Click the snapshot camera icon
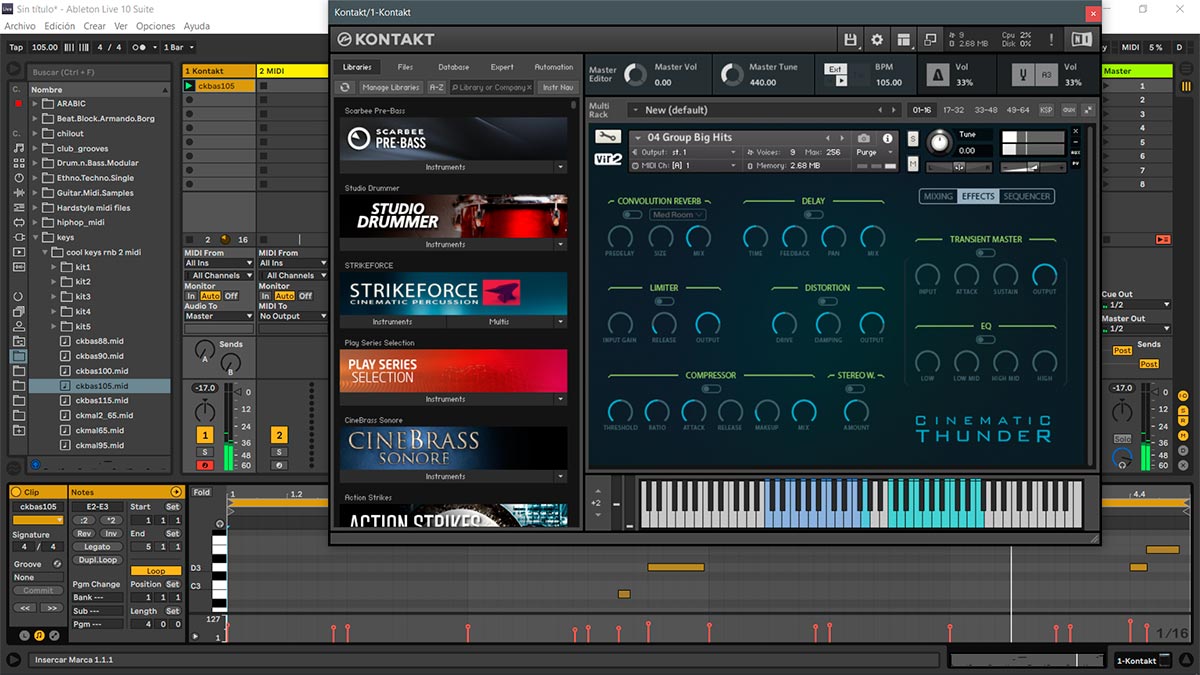This screenshot has height=675, width=1200. pyautogui.click(x=864, y=138)
